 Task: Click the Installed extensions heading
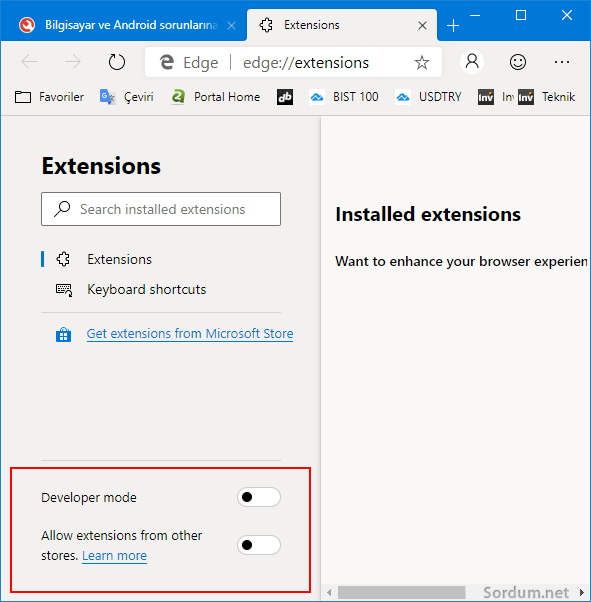428,214
